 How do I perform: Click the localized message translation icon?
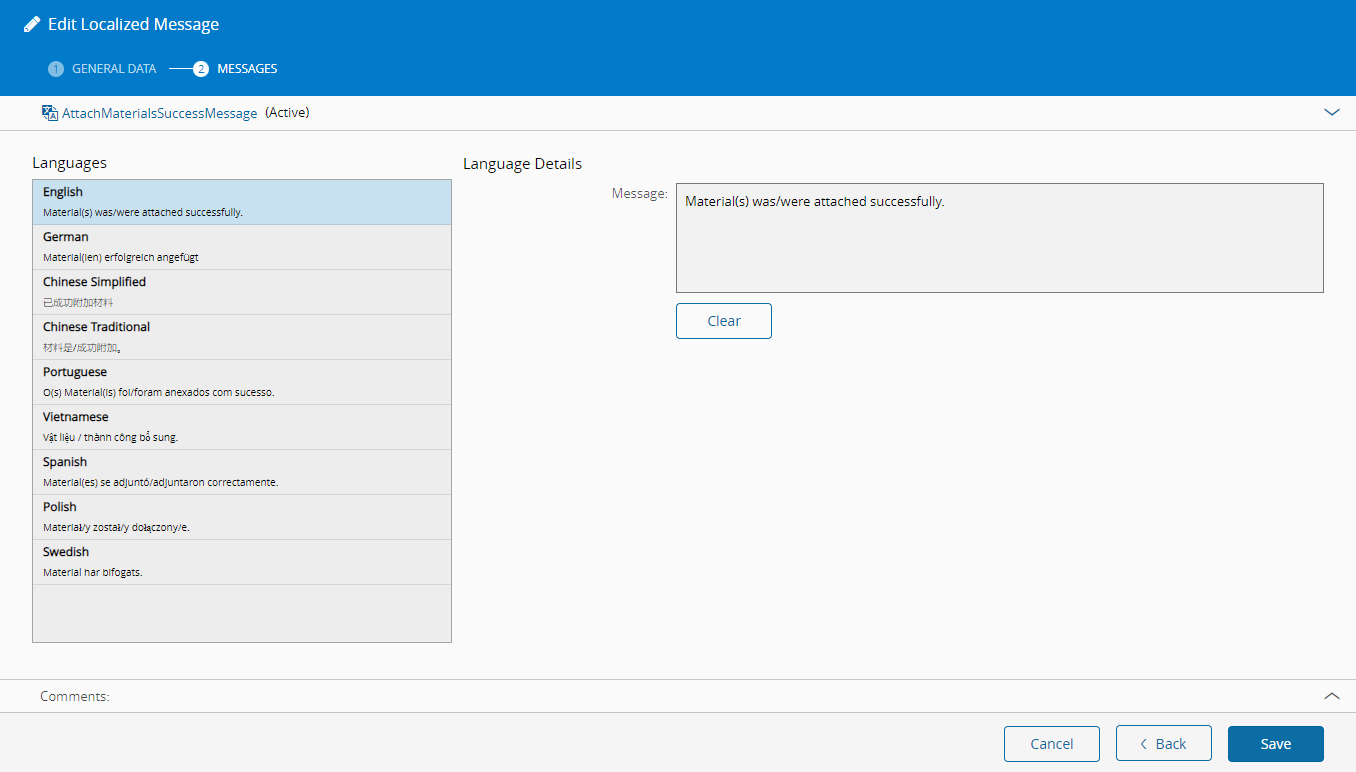(x=50, y=113)
